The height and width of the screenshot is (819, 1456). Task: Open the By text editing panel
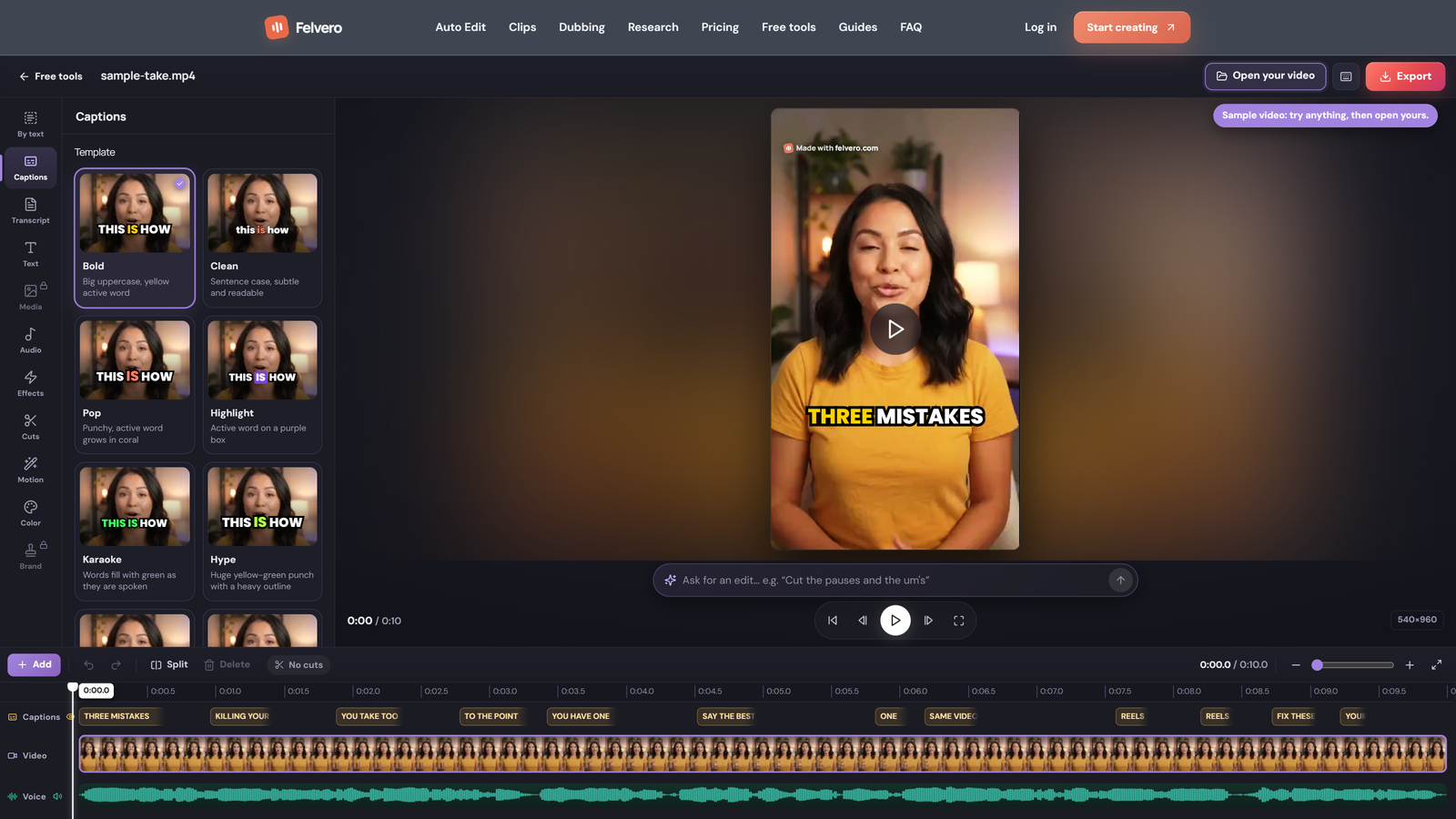30,125
